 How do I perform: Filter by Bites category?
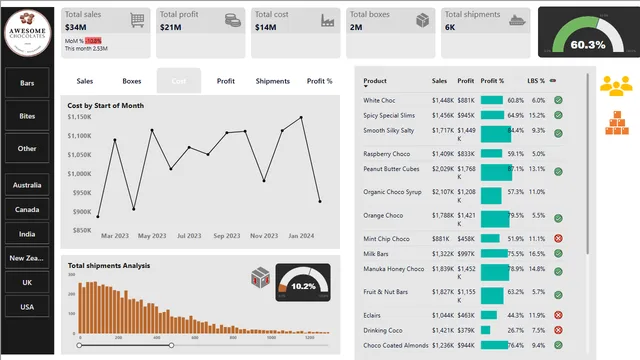tap(27, 116)
